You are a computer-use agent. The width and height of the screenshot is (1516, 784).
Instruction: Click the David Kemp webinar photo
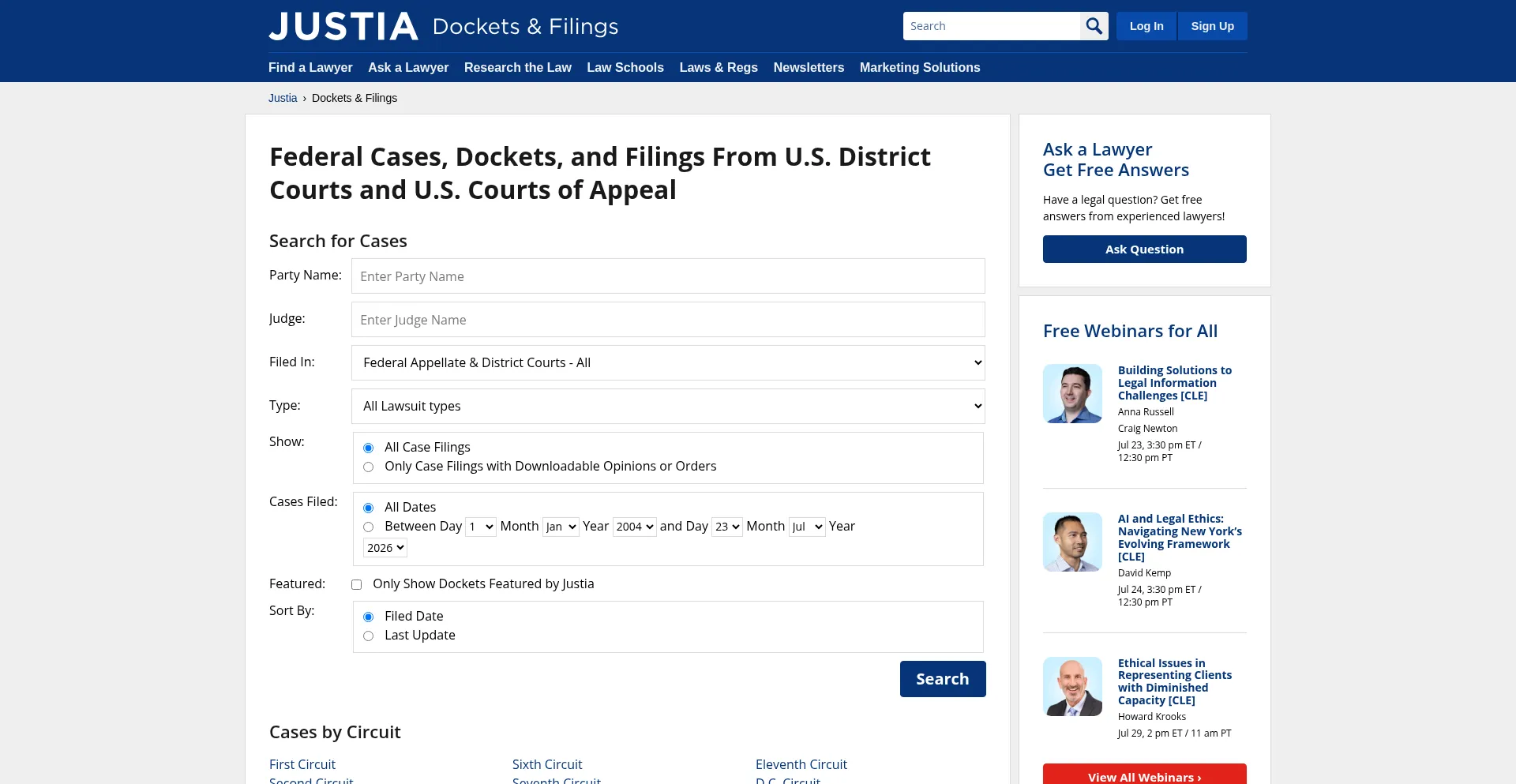click(1072, 542)
